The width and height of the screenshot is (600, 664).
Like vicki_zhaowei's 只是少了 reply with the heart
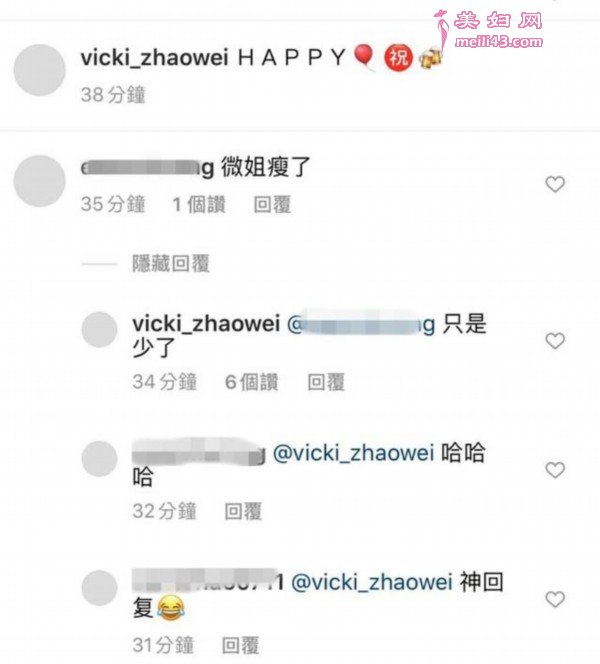555,340
